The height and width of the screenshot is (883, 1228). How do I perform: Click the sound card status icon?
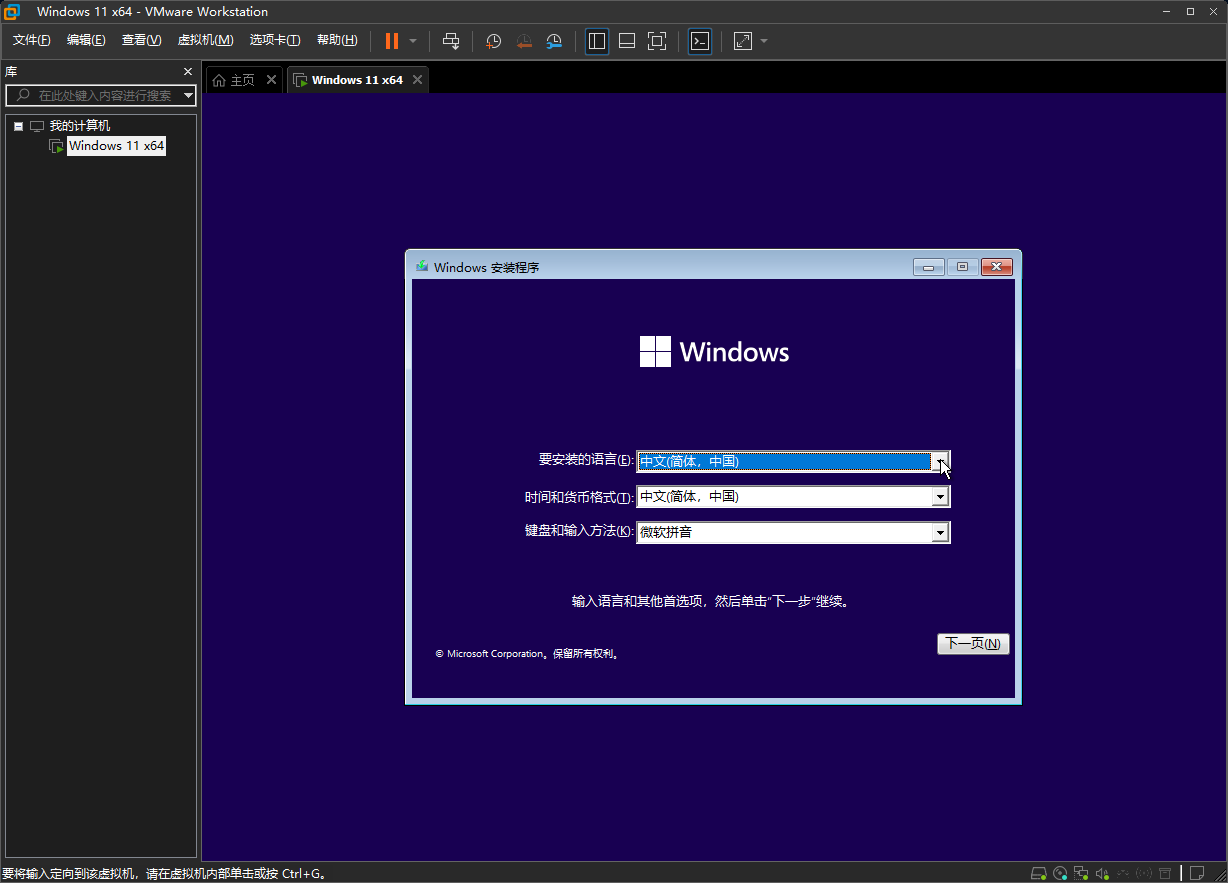1102,873
